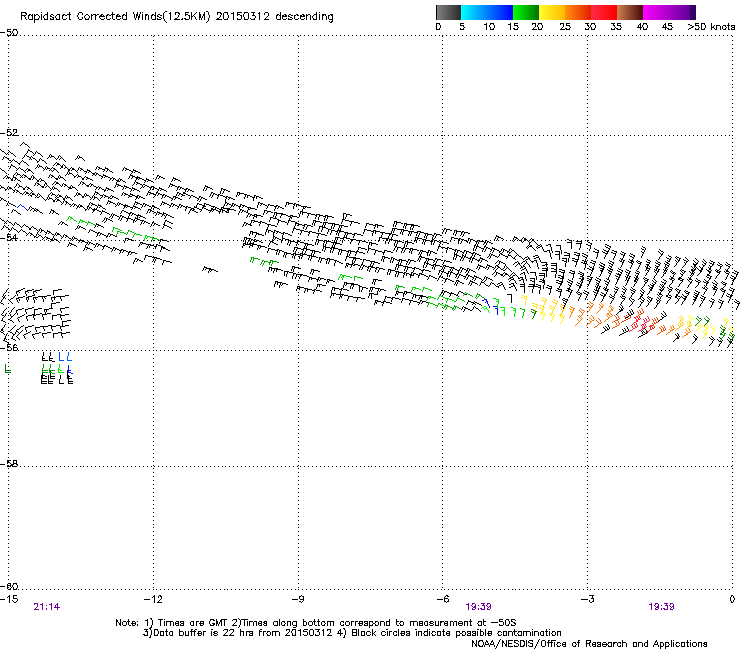
Task: Click the '-60' latitude axis label
Action: (9, 586)
